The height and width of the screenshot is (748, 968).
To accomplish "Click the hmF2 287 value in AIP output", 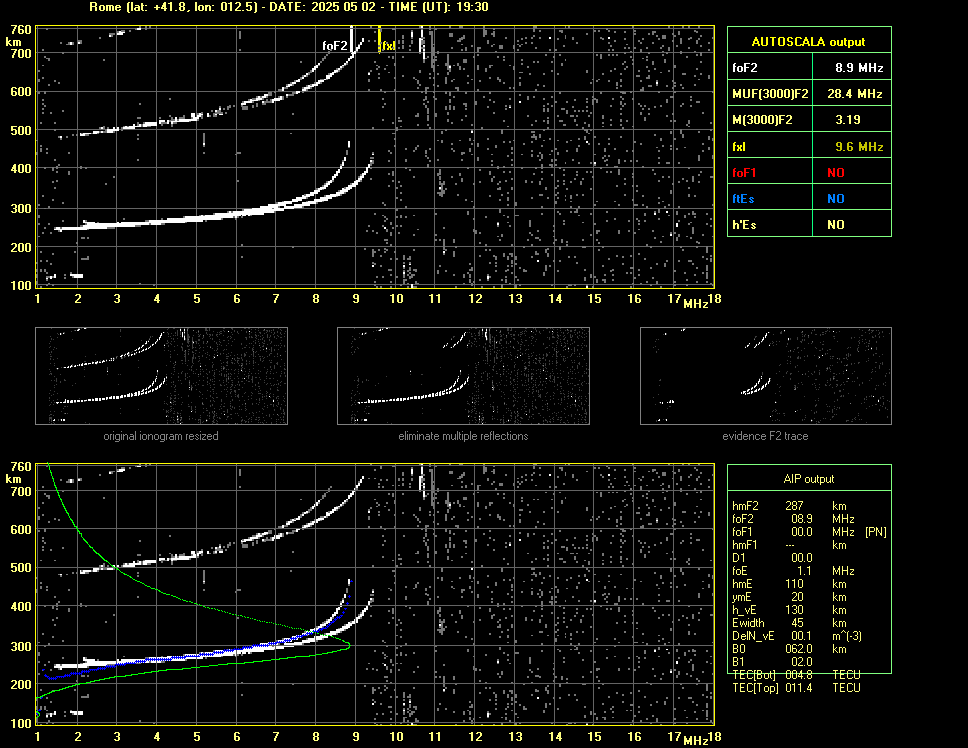I will coord(794,506).
